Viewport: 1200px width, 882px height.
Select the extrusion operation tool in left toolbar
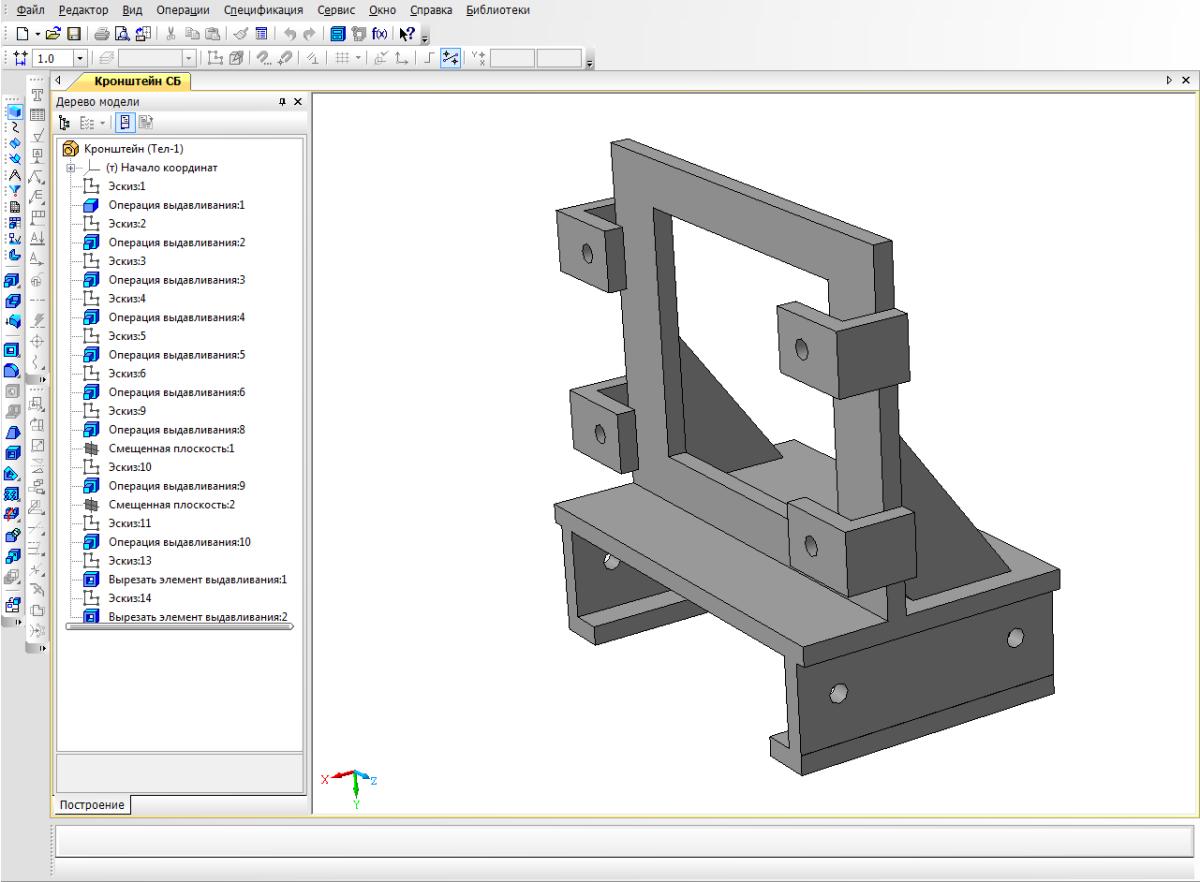tap(13, 281)
